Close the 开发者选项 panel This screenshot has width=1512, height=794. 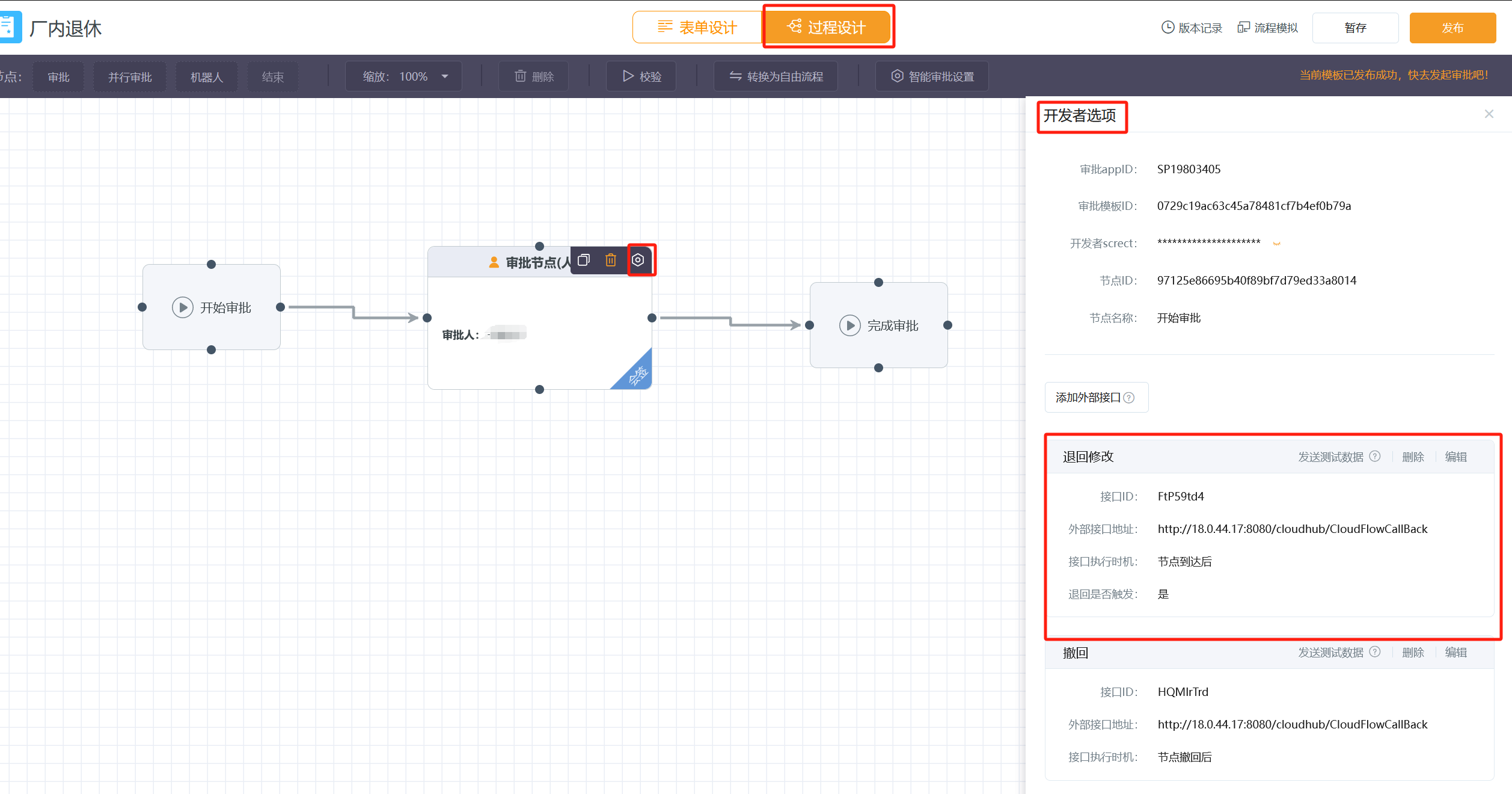point(1489,114)
